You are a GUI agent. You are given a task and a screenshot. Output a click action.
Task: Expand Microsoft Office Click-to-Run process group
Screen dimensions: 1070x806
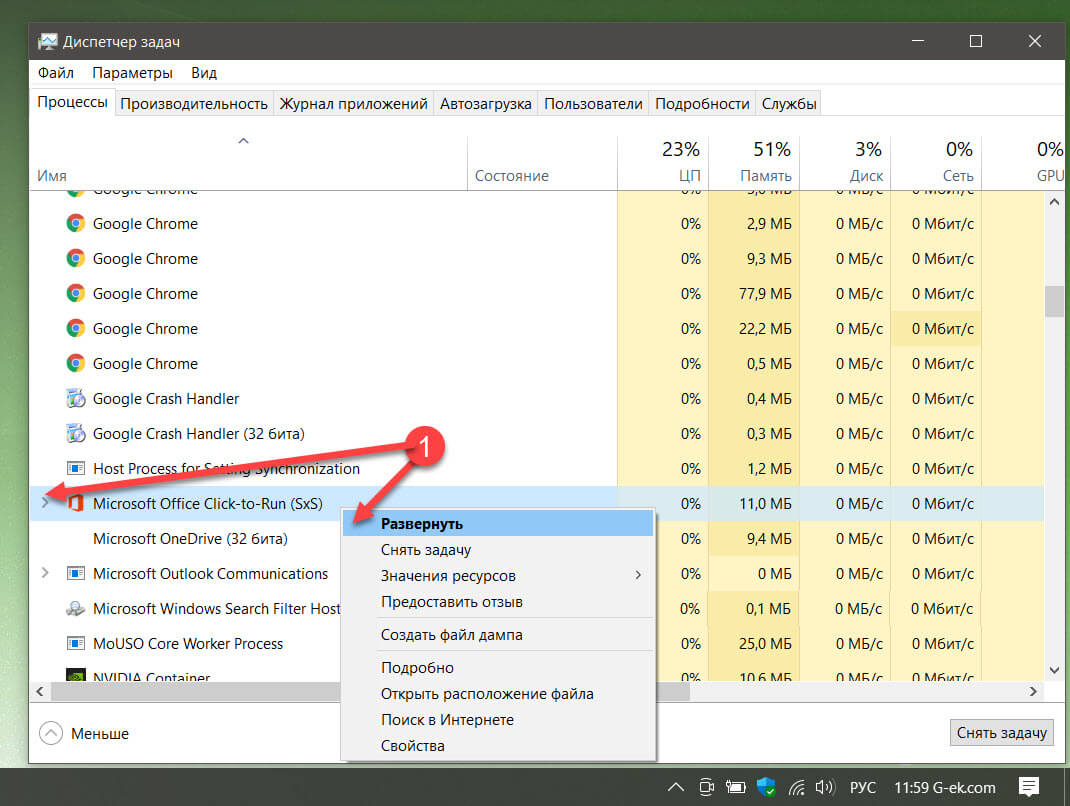[45, 503]
